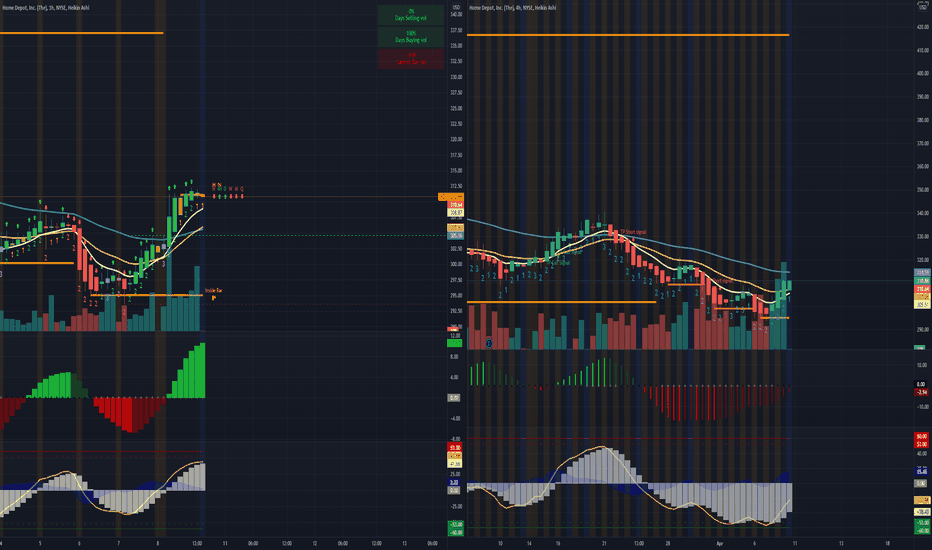Click the long orange horizontal line atop right chart
Viewport: 932px width, 550px height.
[628, 35]
